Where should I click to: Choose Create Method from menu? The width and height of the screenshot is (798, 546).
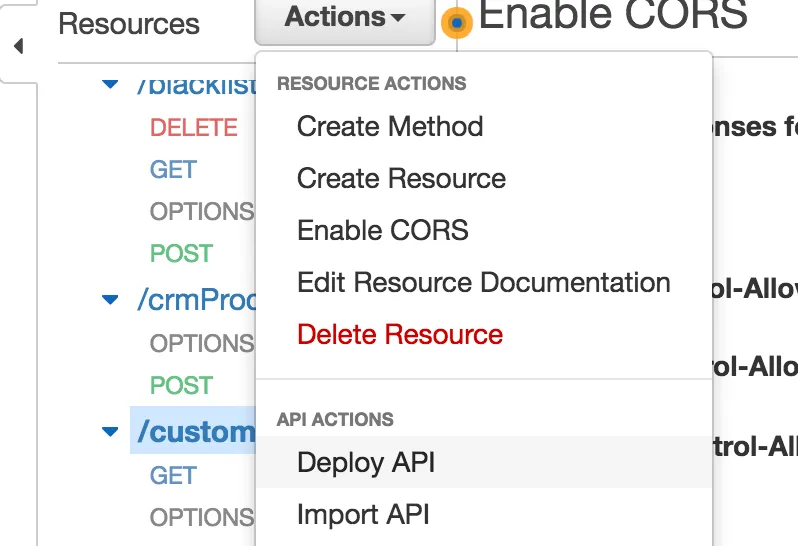(390, 127)
